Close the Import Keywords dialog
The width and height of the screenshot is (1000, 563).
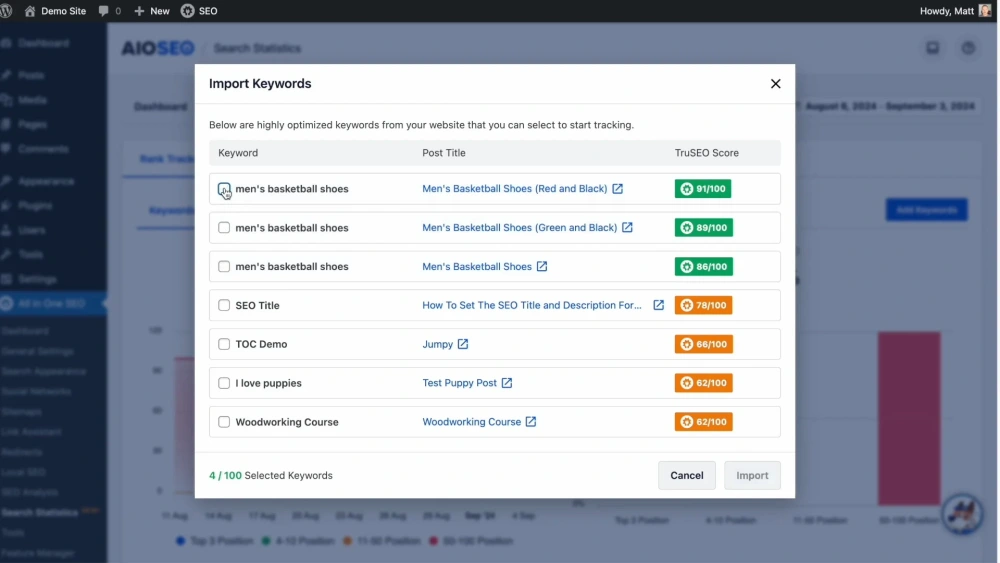776,84
